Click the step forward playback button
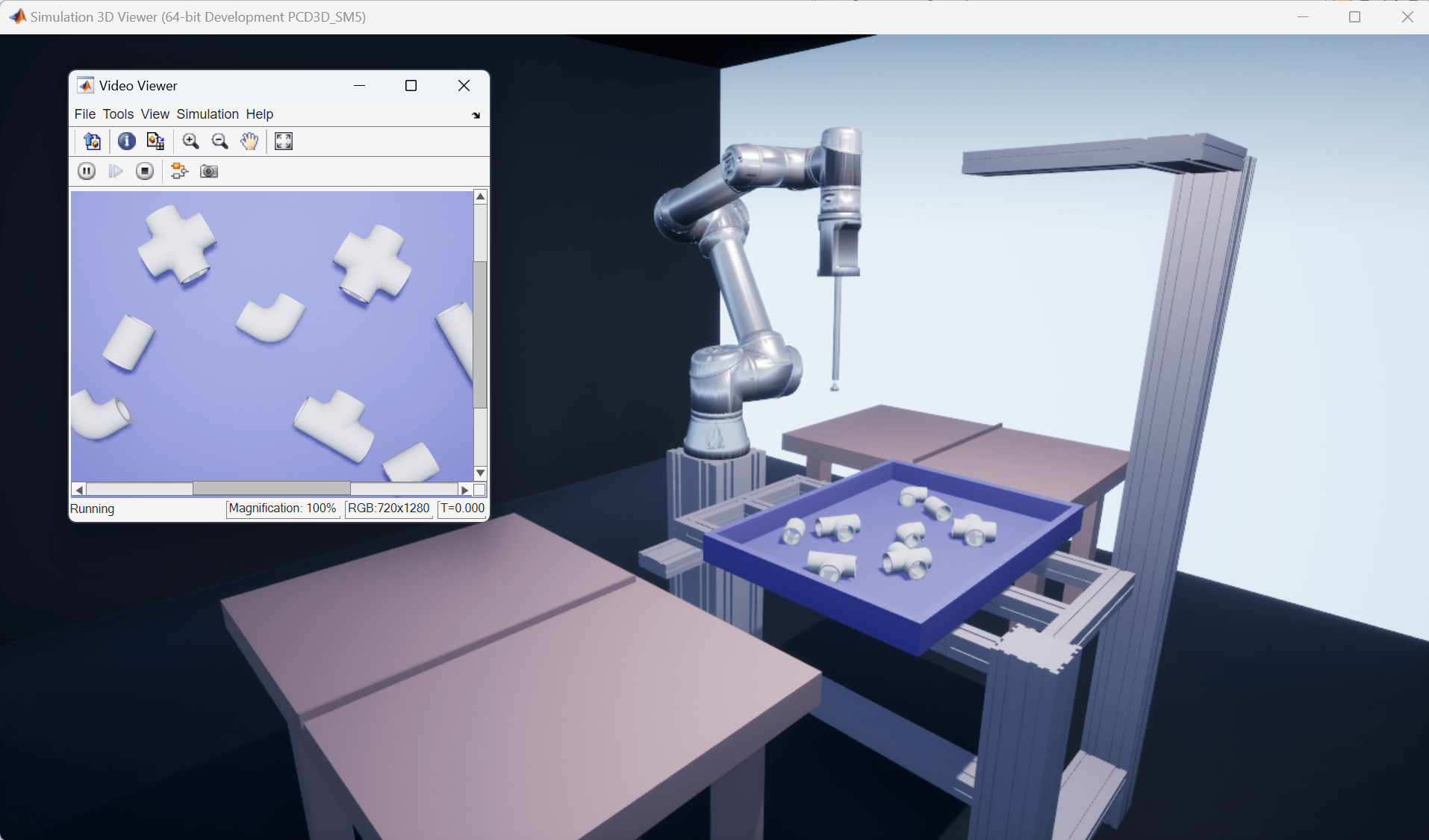Screen dimensions: 1429x840 coord(116,172)
